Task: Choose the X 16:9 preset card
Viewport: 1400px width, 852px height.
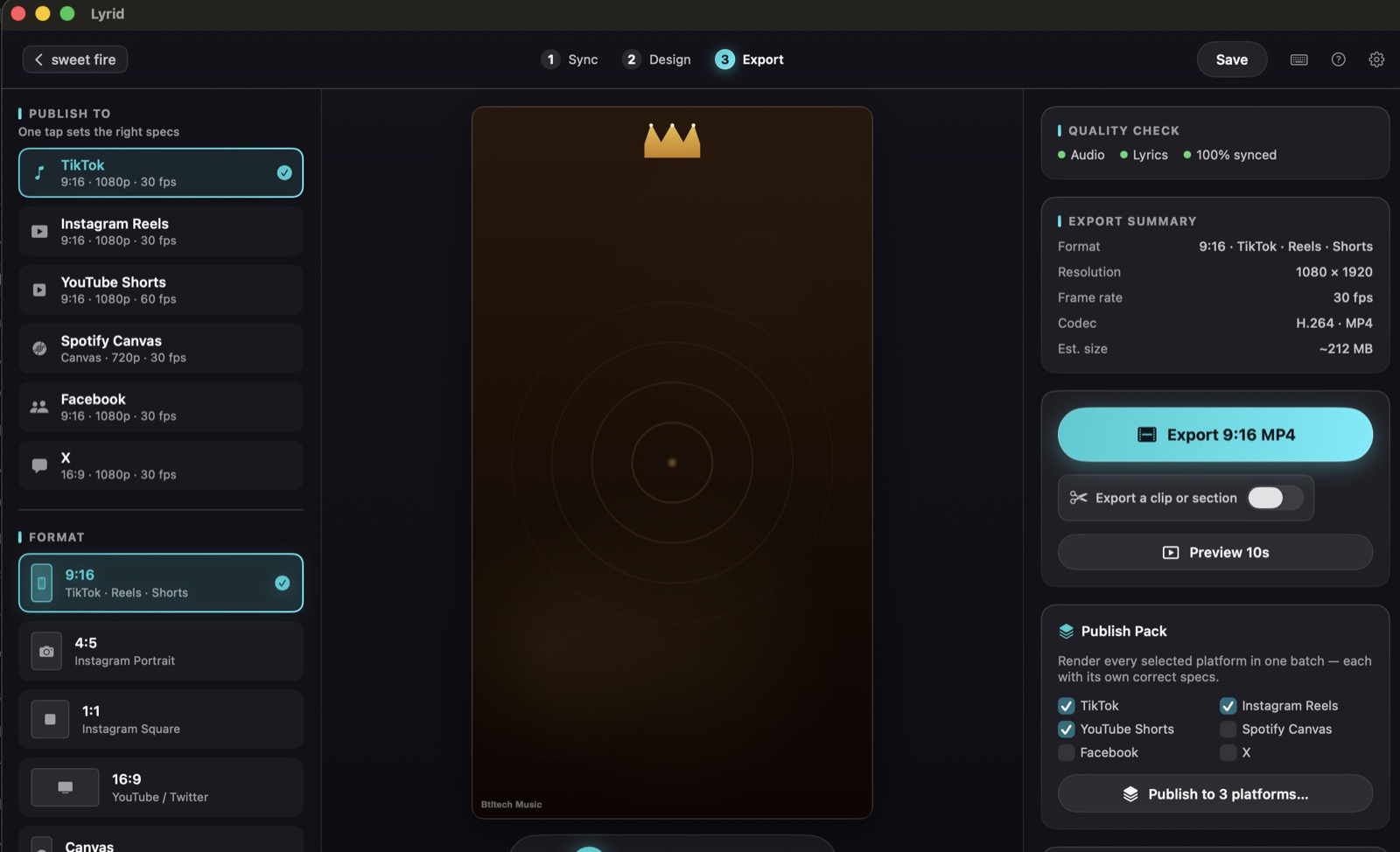Action: pos(161,465)
